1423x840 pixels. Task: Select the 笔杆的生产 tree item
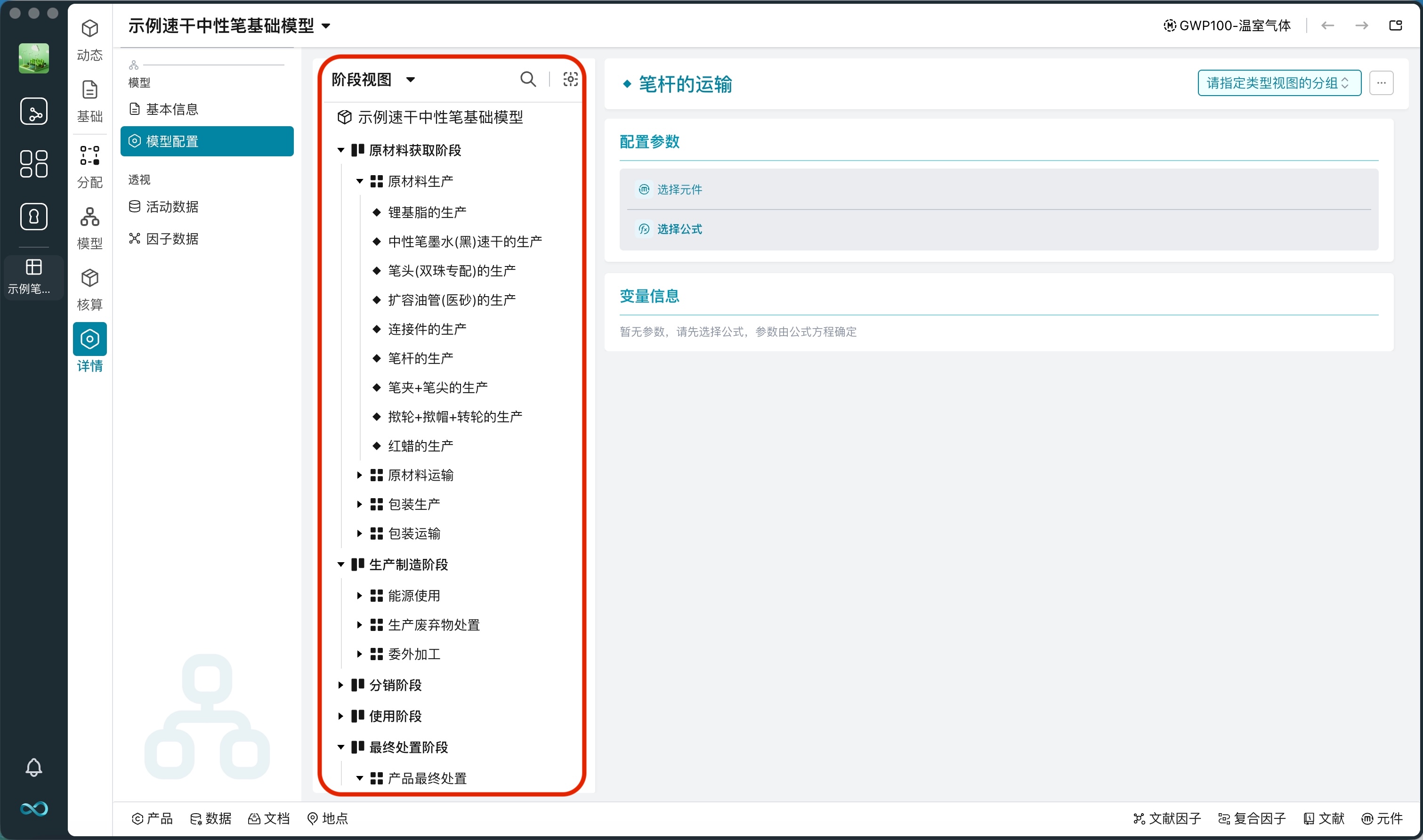pos(420,358)
